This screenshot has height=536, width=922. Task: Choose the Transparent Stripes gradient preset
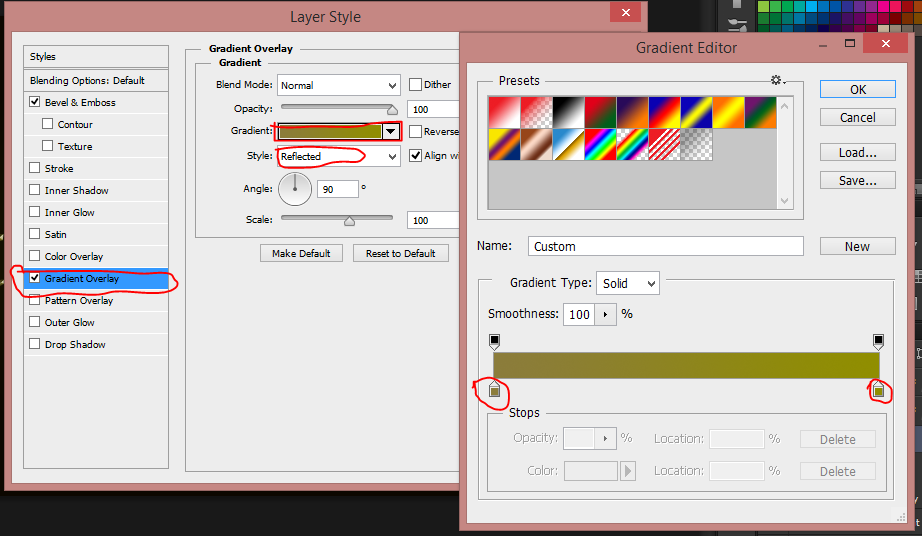click(664, 145)
